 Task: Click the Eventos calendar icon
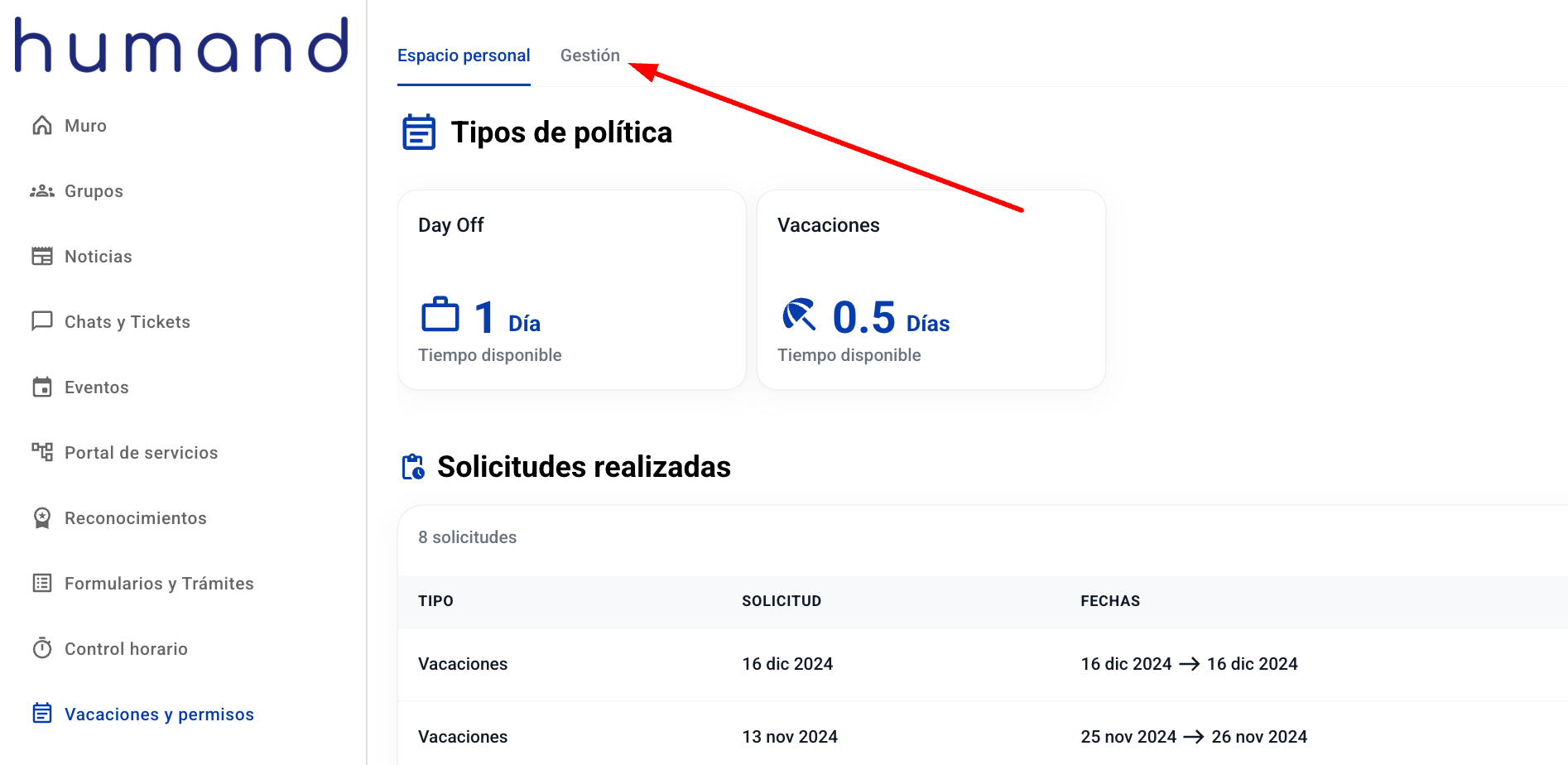[x=42, y=387]
